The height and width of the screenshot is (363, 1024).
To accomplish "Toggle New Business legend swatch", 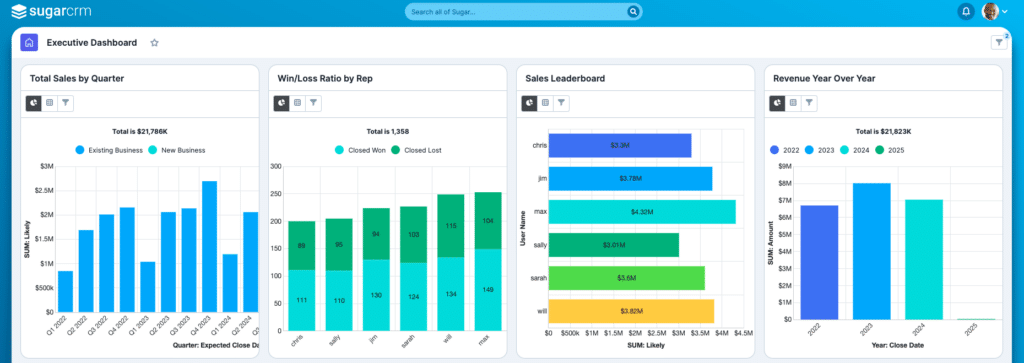I will pos(153,150).
